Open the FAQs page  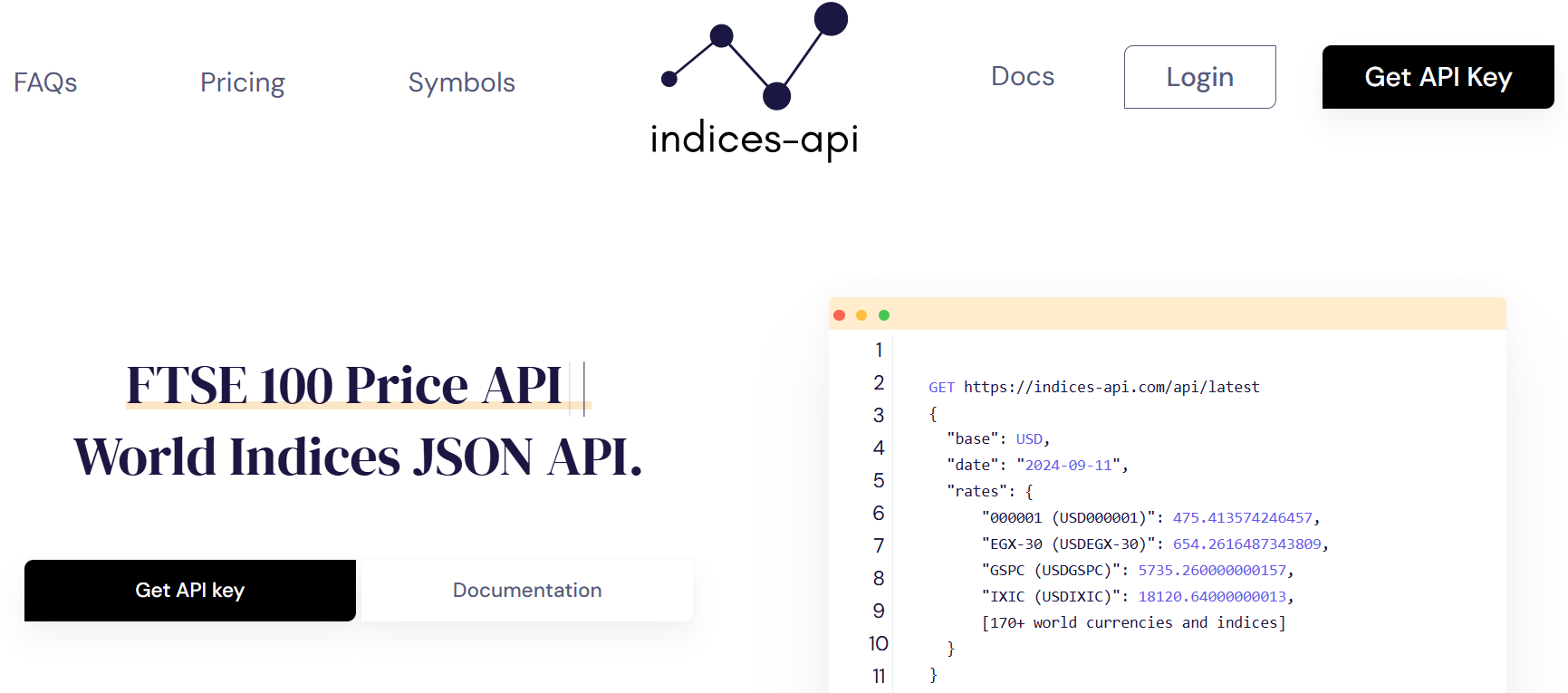tap(45, 82)
